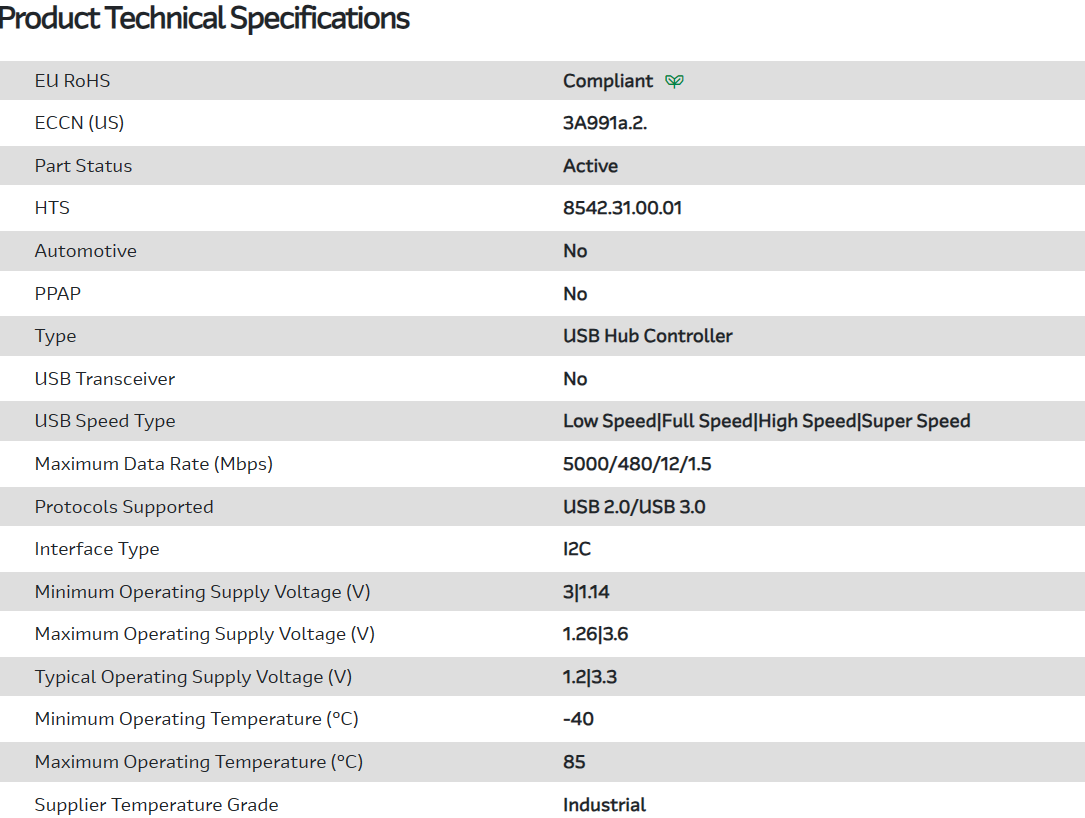This screenshot has width=1085, height=818.
Task: Click the Part Status label
Action: (x=83, y=166)
